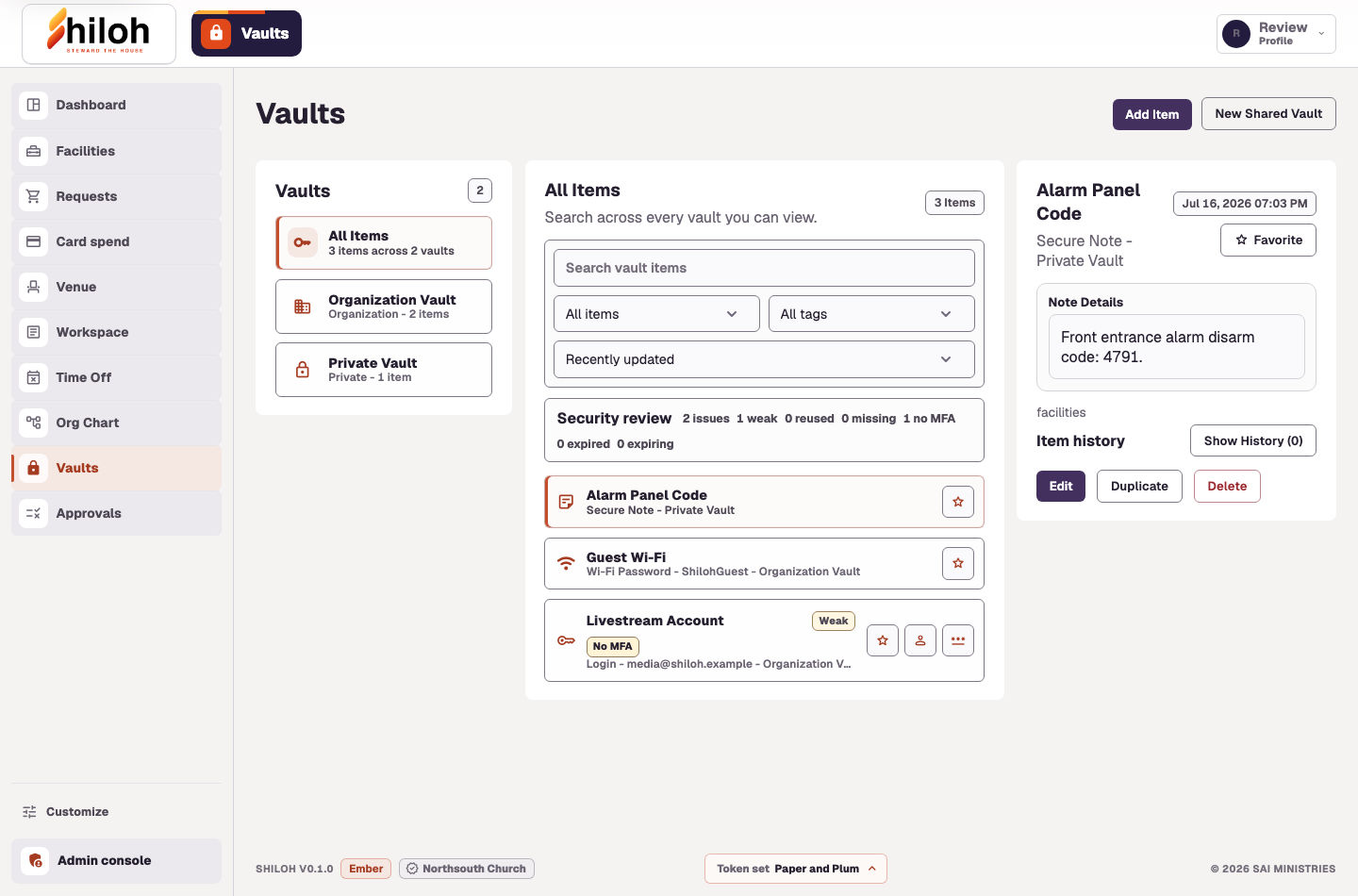Click the Shiloh logo

click(x=99, y=33)
